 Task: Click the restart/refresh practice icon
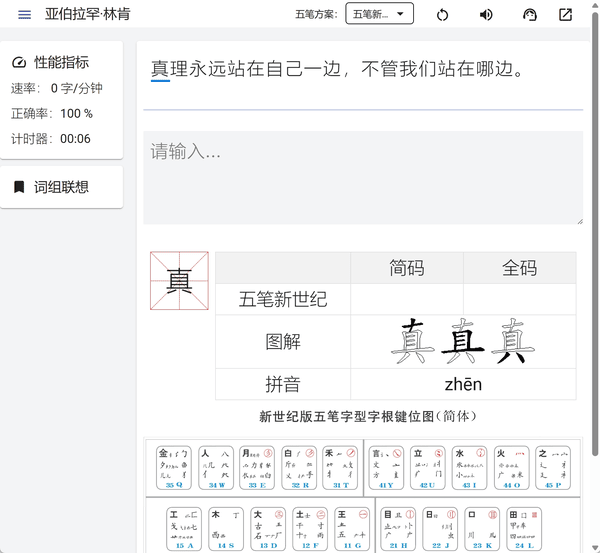[x=443, y=15]
